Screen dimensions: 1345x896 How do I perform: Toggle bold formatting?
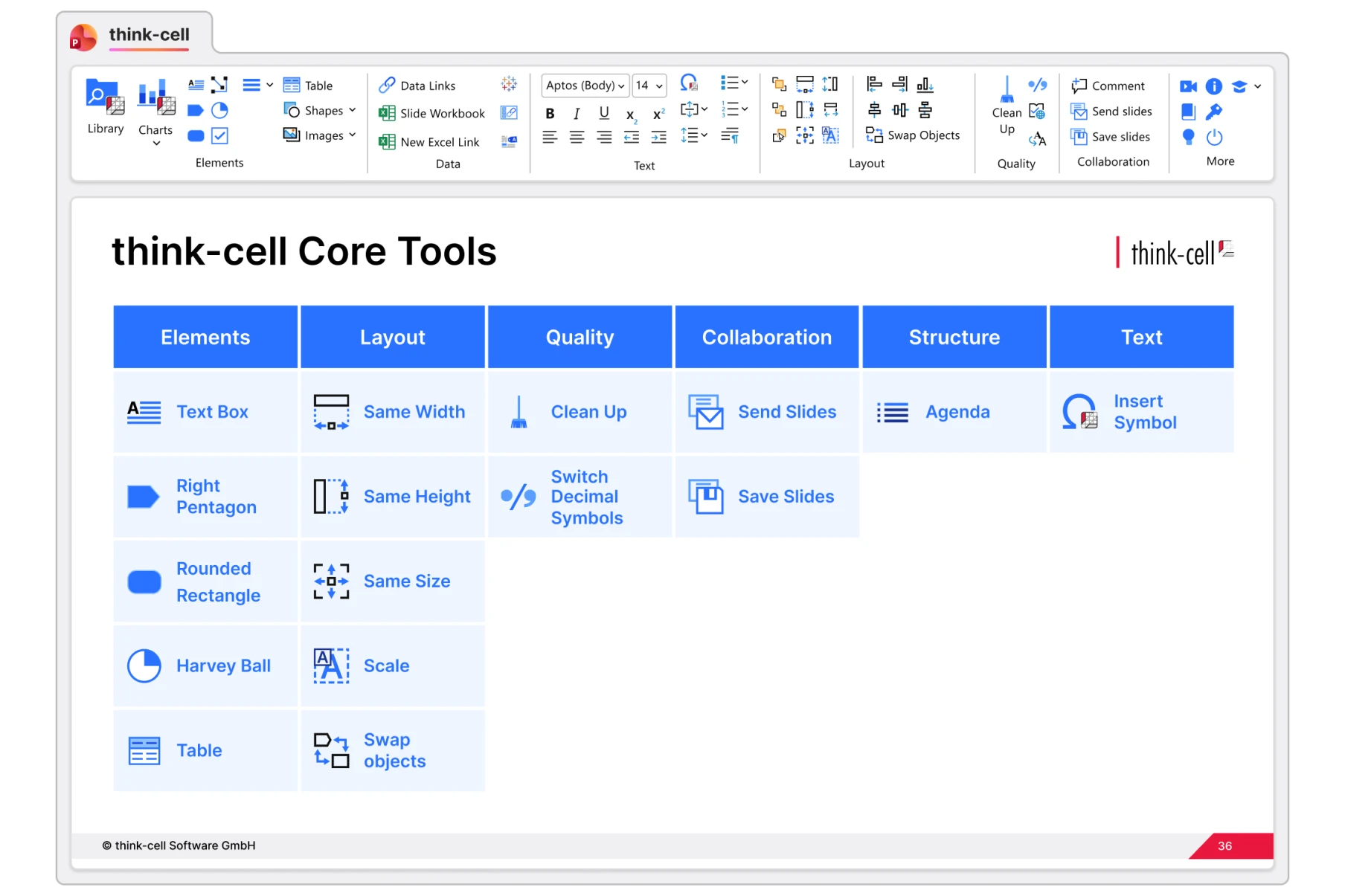[550, 113]
